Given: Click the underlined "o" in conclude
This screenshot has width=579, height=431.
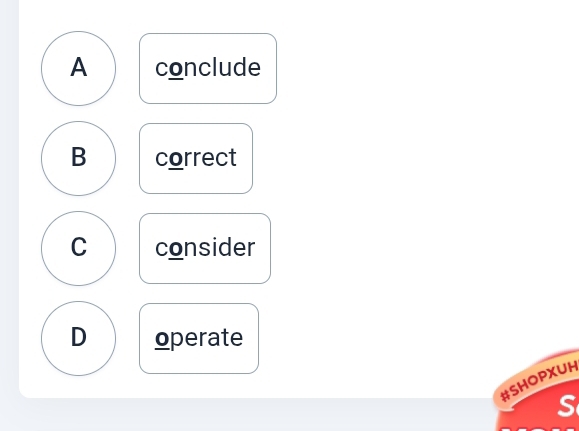Looking at the screenshot, I should pos(176,69).
